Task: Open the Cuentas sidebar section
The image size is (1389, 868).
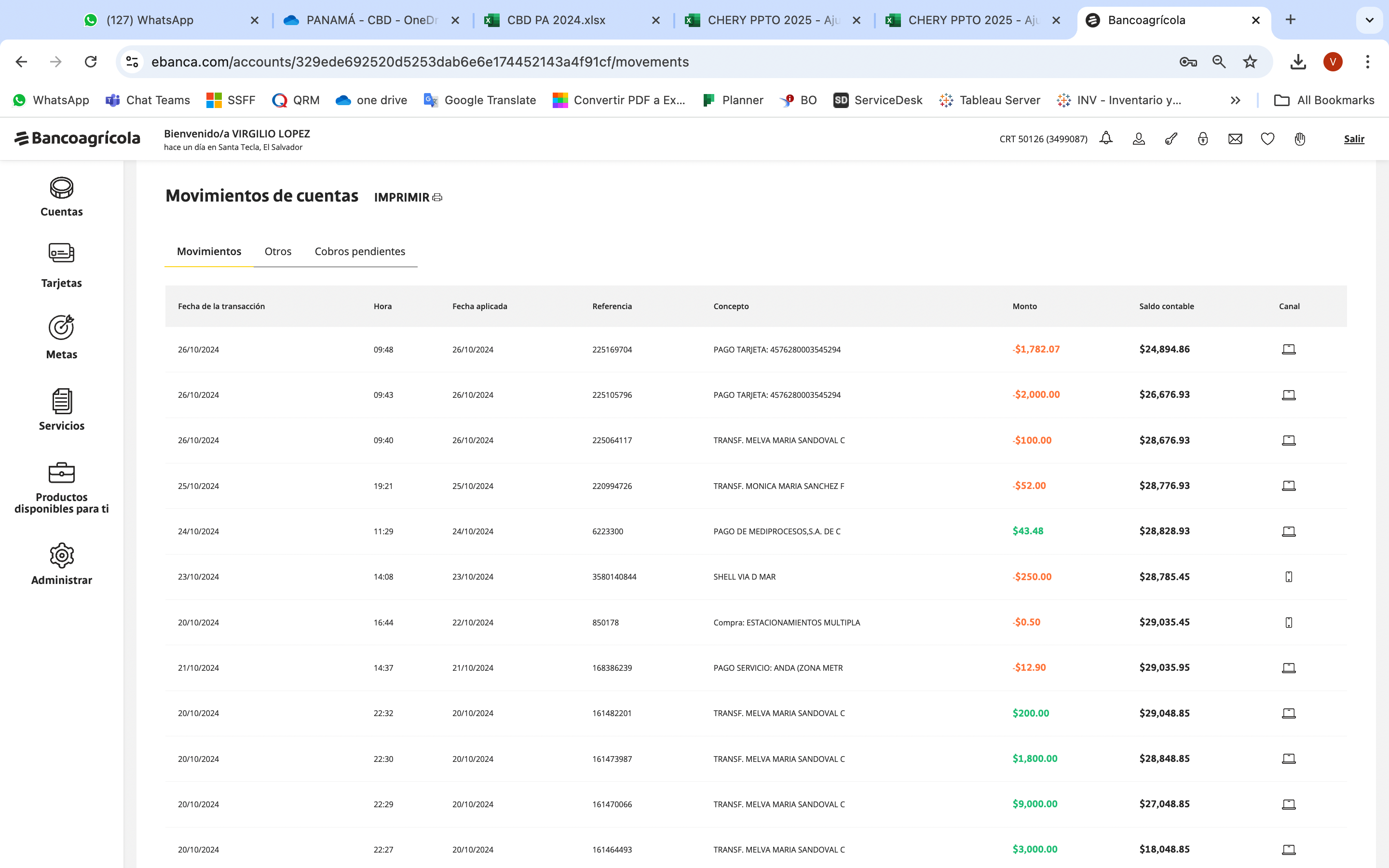Action: [61, 197]
